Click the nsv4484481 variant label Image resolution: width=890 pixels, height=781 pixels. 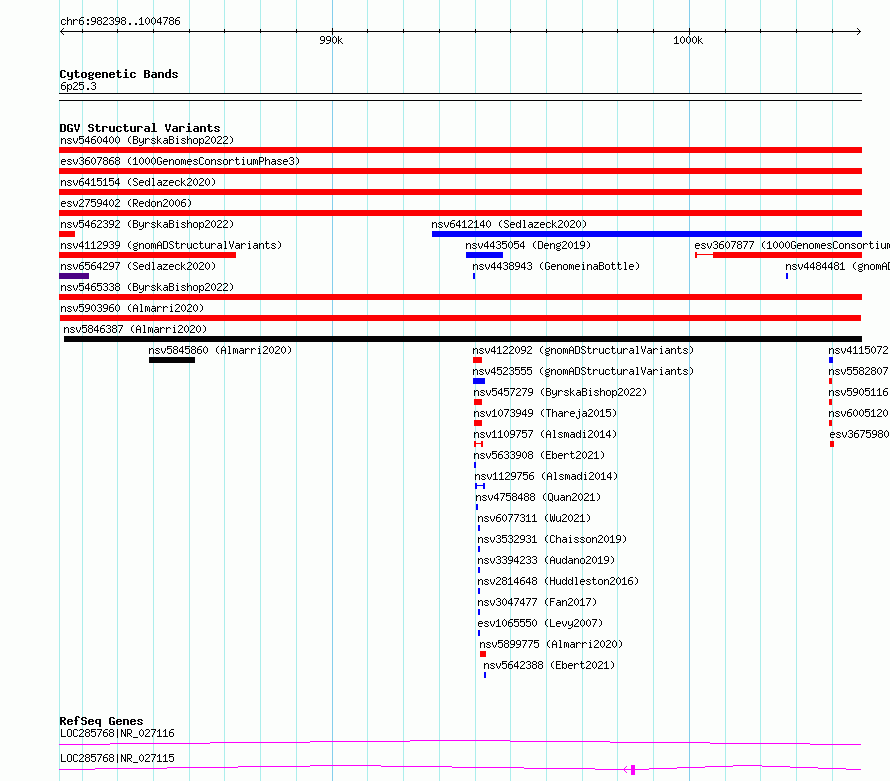point(837,266)
